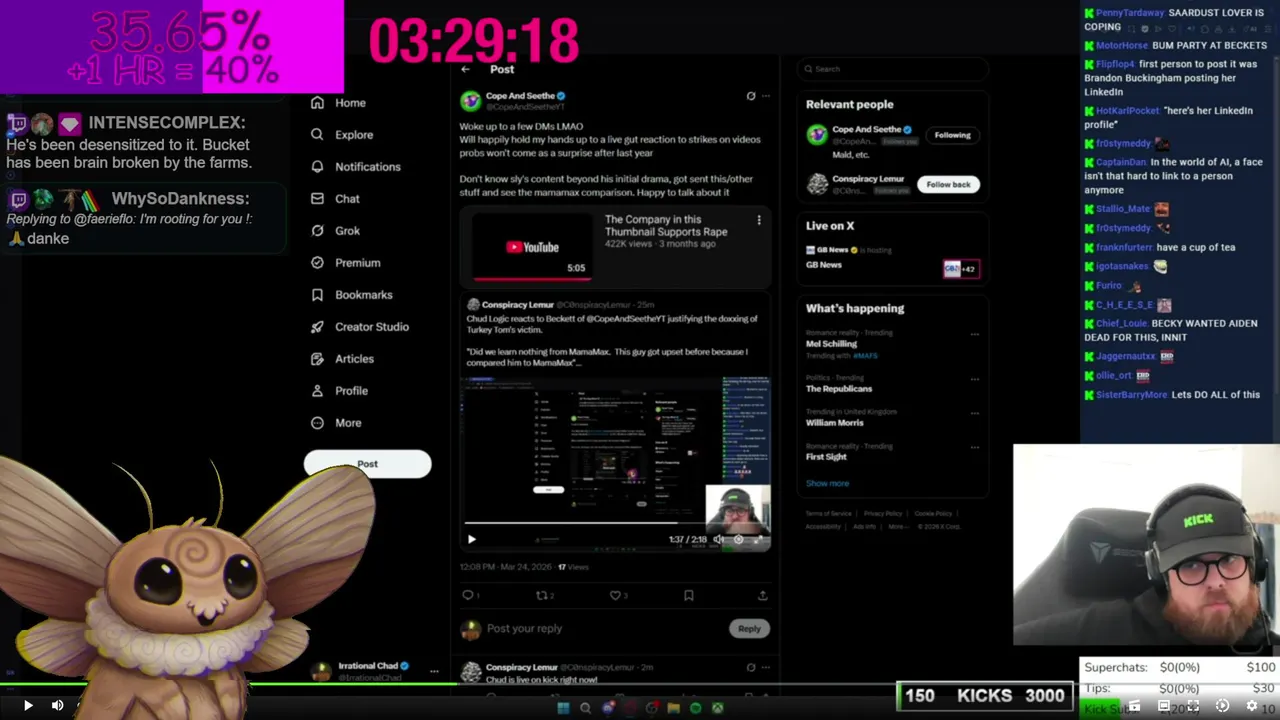Open the First Sight trending topic
Image resolution: width=1280 pixels, height=720 pixels.
826,457
